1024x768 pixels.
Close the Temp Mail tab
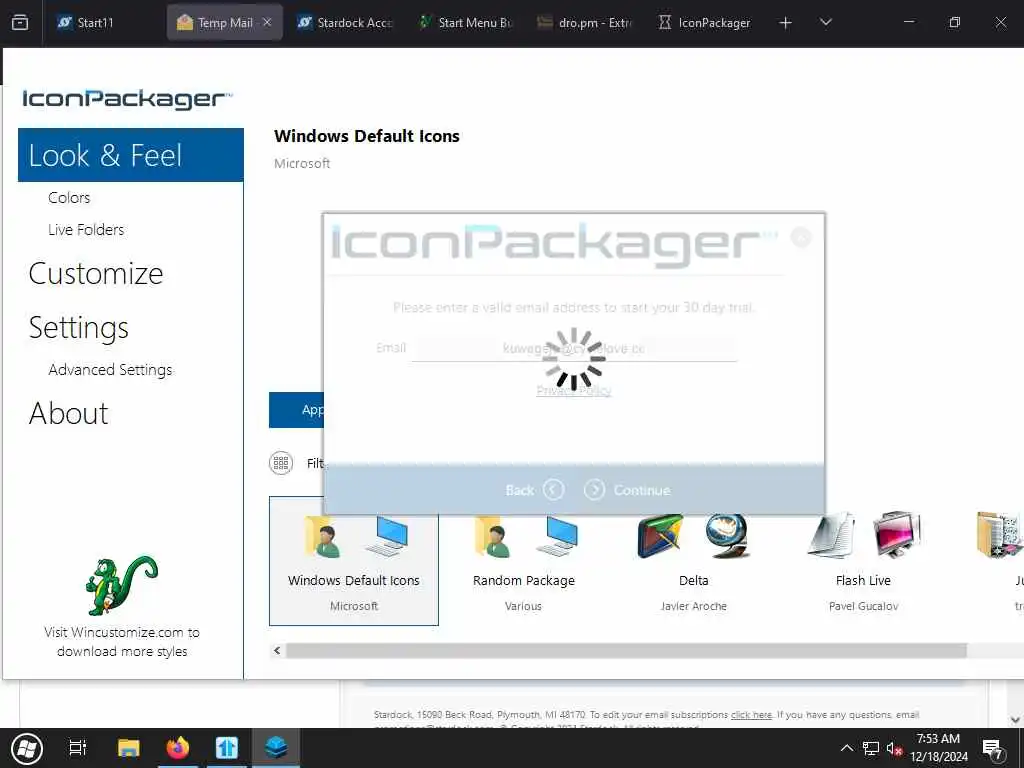(267, 22)
